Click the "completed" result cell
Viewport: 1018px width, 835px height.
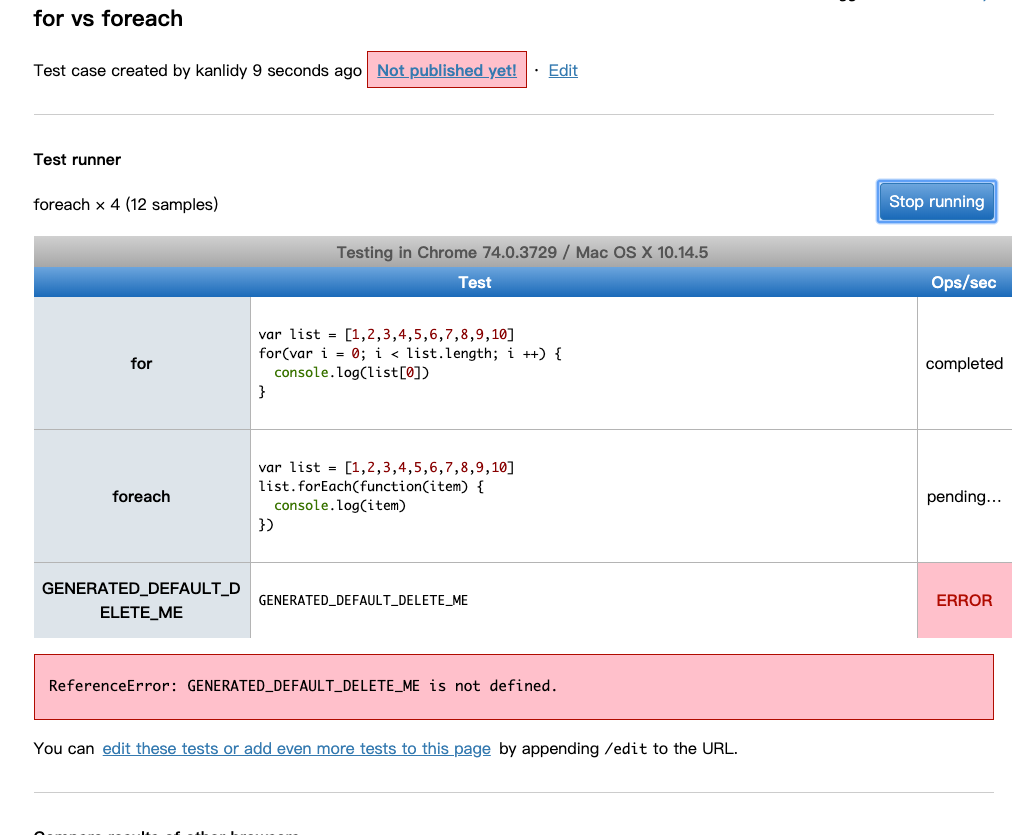(964, 364)
